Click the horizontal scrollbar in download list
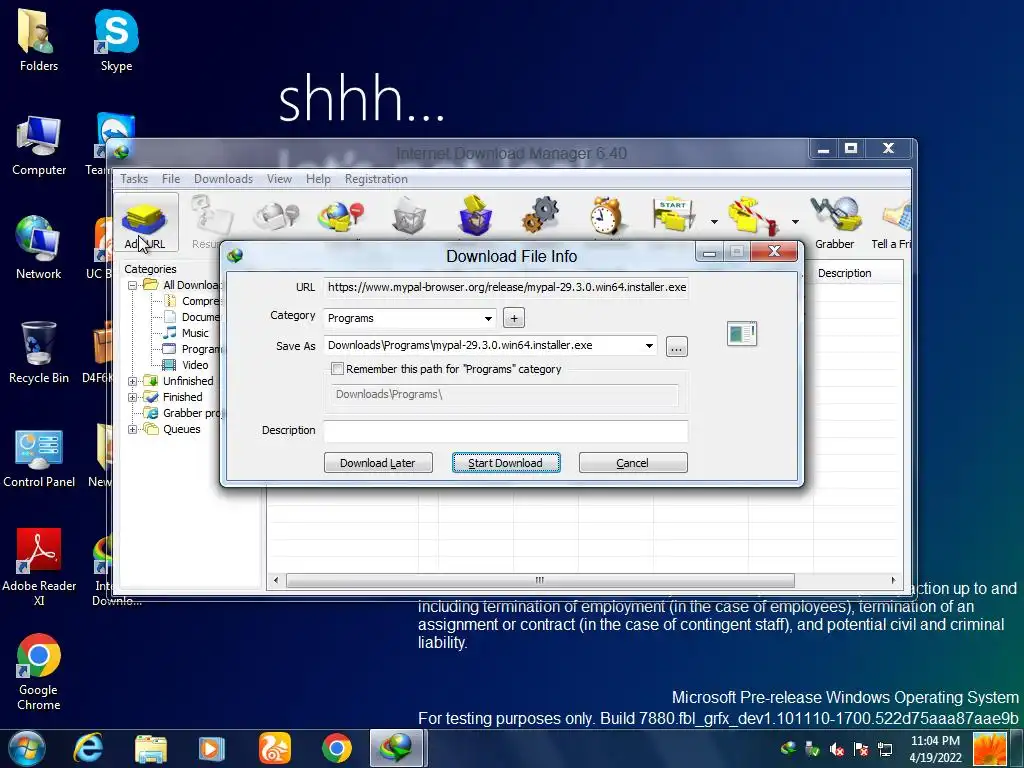 [540, 580]
